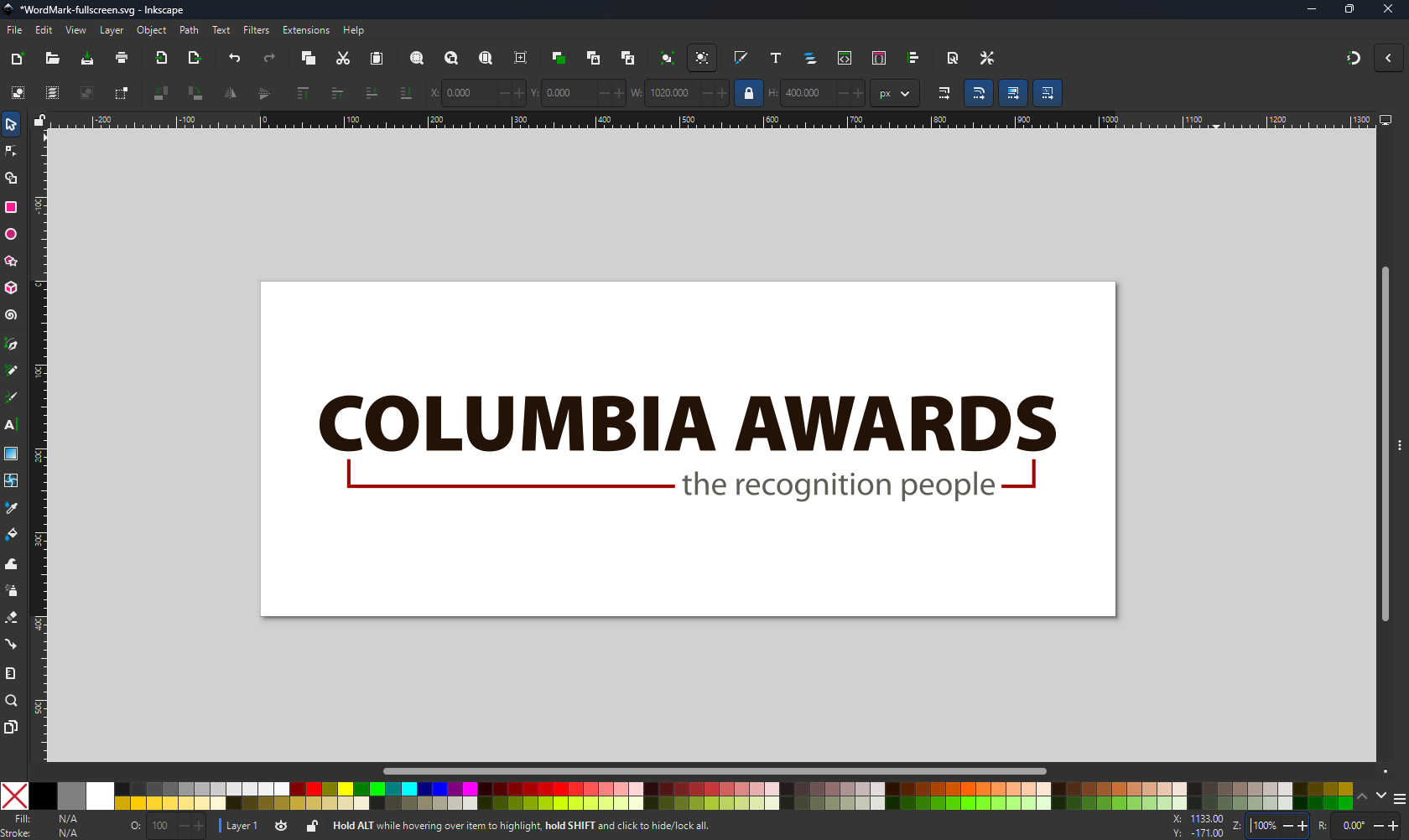The image size is (1409, 840).
Task: Select the Eraser tool
Action: (x=11, y=618)
